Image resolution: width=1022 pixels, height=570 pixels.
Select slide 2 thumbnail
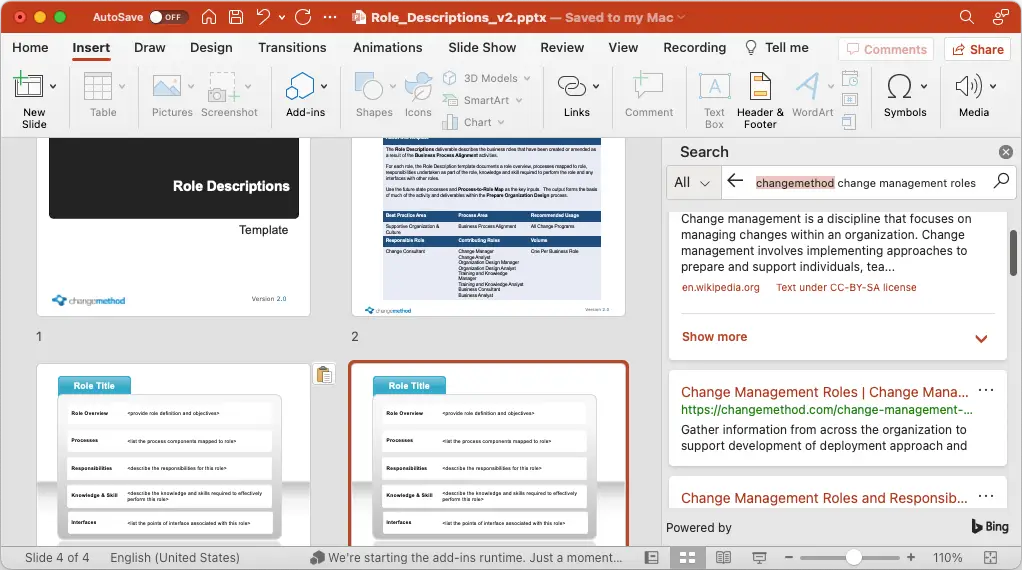click(x=488, y=227)
